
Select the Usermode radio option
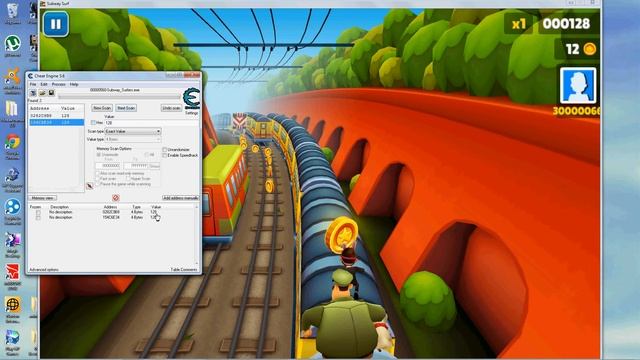point(98,155)
